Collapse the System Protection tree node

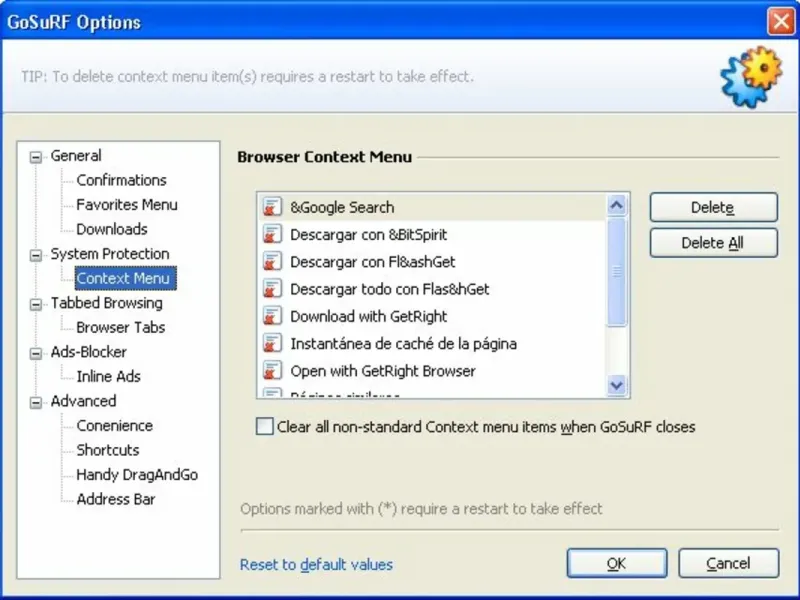click(x=37, y=254)
